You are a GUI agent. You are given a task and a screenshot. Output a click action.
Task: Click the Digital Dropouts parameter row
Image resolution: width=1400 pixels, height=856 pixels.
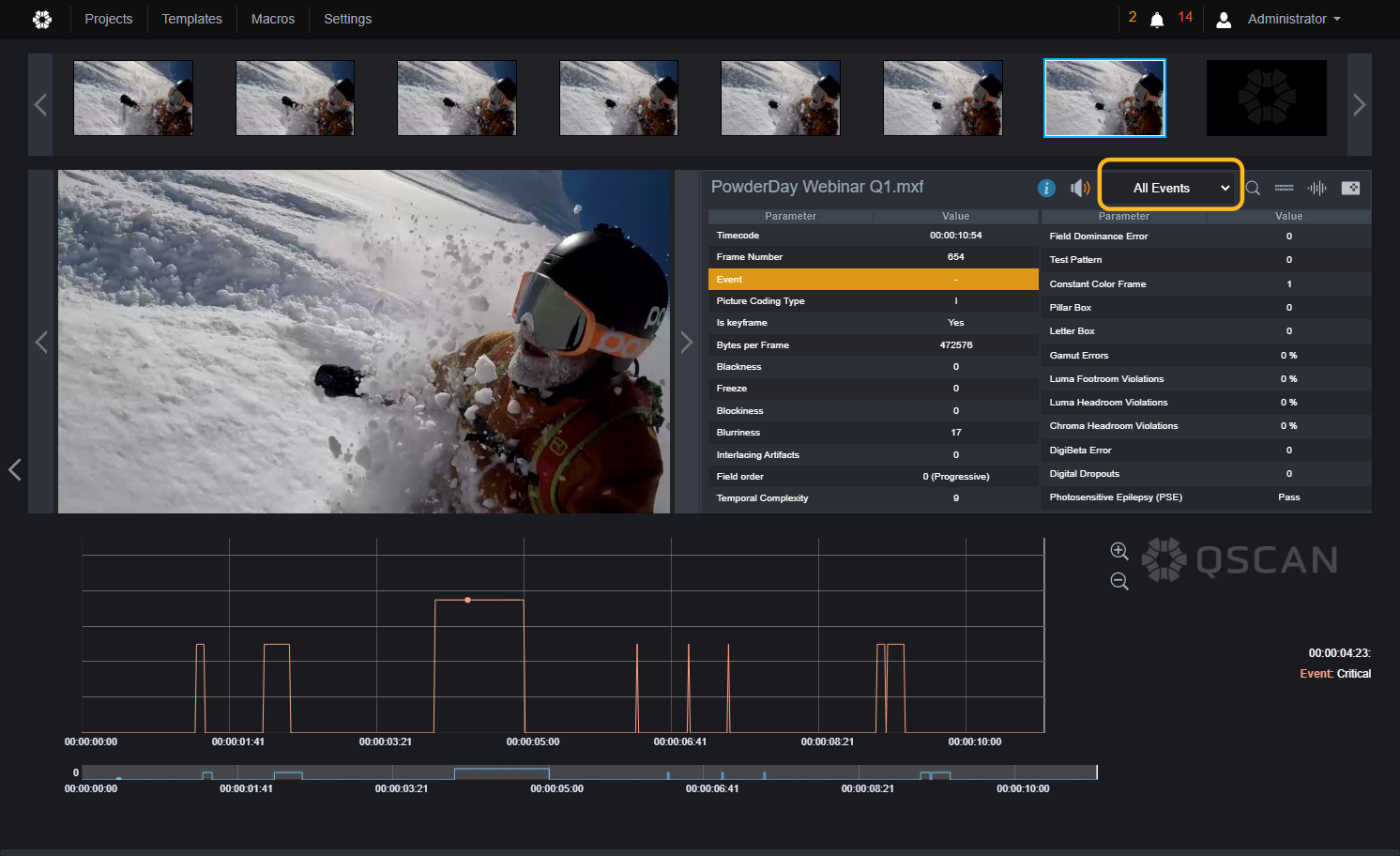tap(1206, 474)
